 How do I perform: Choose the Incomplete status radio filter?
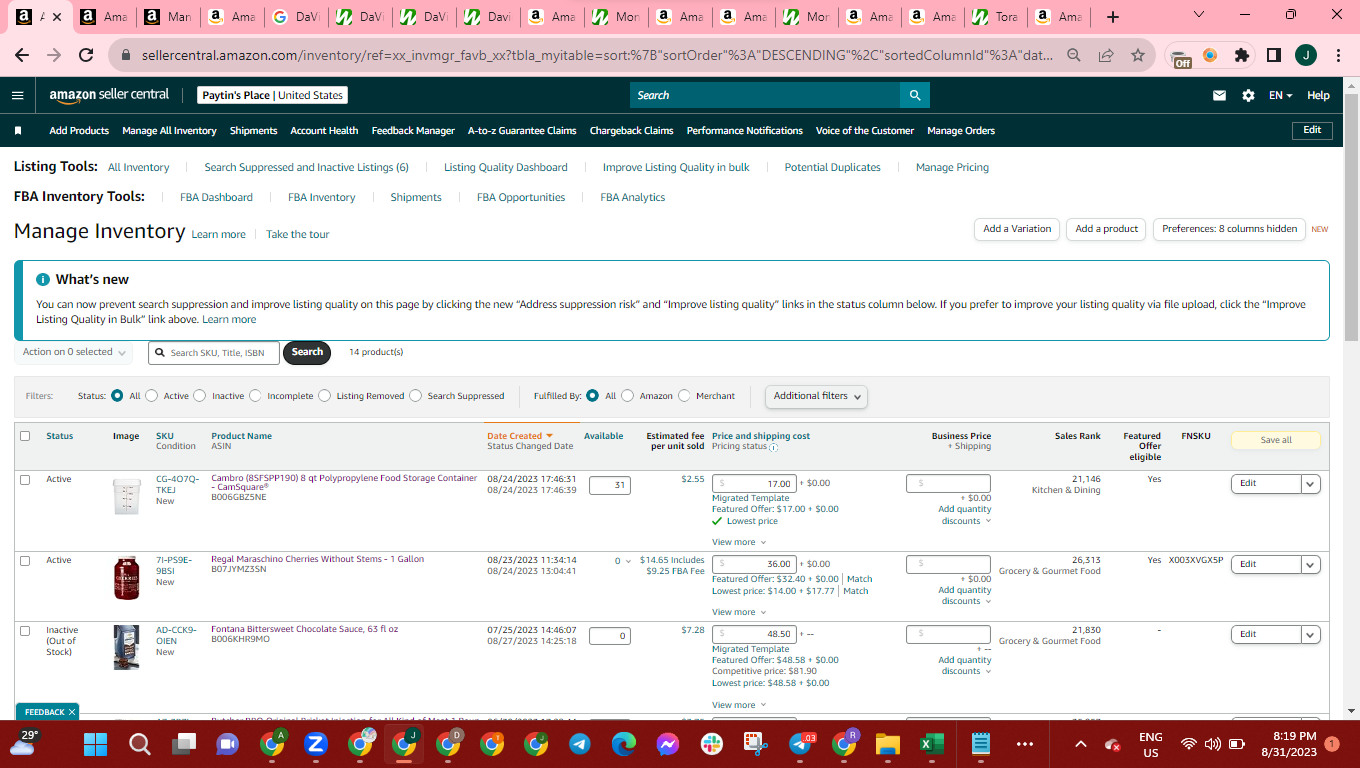255,396
